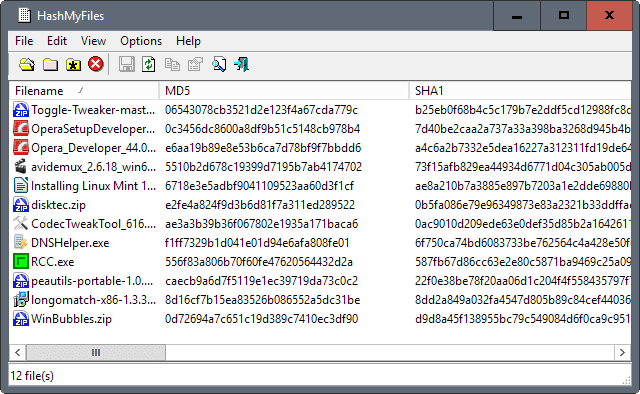Select the disktec.zip filename
The width and height of the screenshot is (640, 394).
click(58, 205)
